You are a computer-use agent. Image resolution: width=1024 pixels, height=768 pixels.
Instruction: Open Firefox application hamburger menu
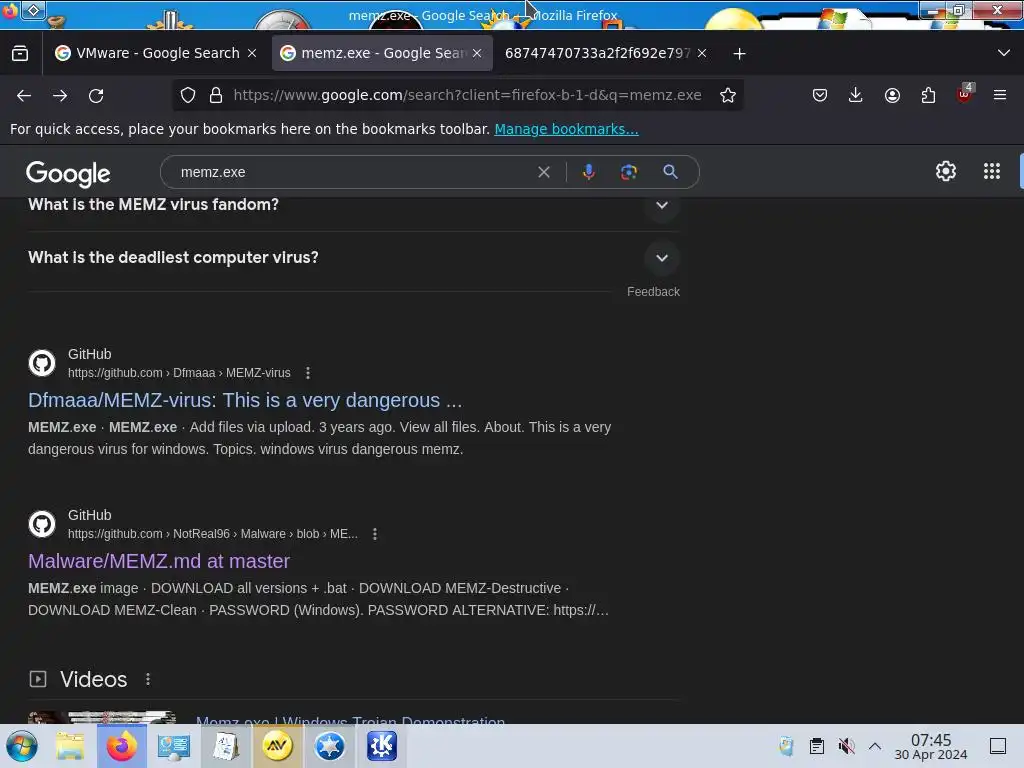pyautogui.click(x=1000, y=95)
